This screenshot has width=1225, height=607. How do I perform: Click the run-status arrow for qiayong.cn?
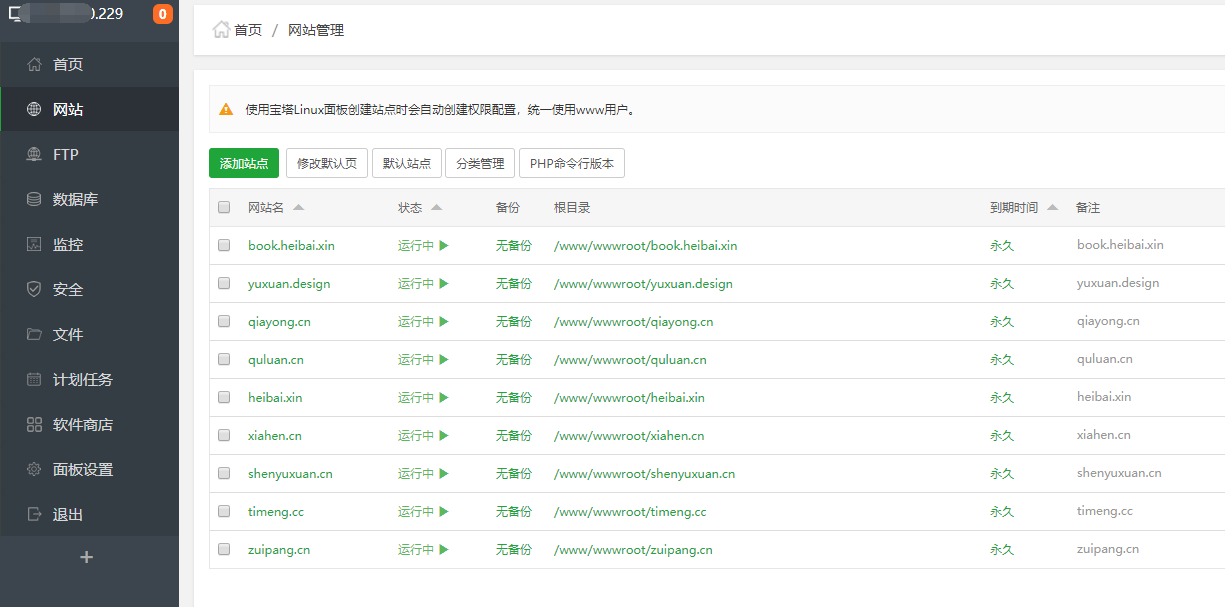444,321
